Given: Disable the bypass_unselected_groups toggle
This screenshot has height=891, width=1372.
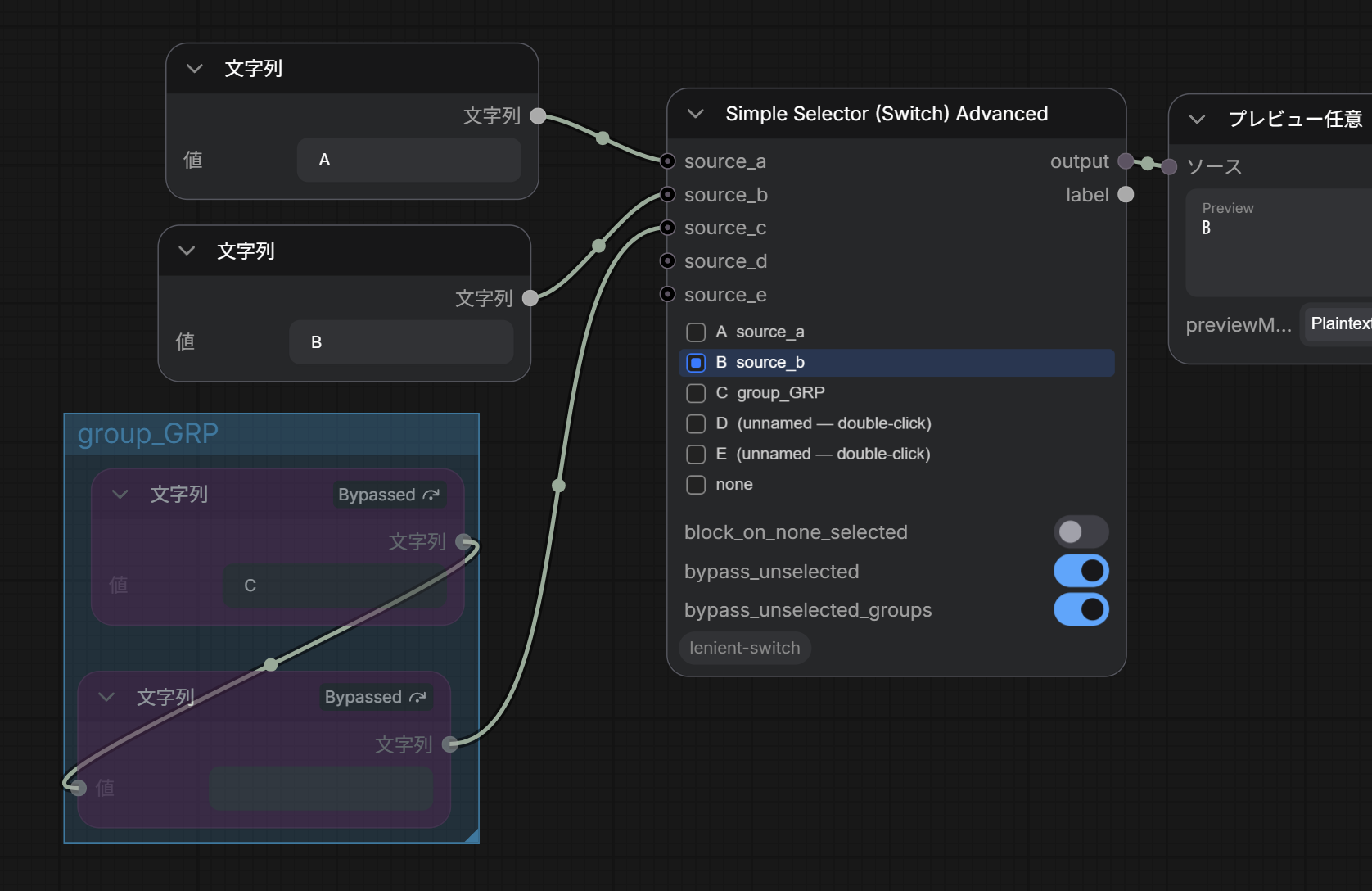Looking at the screenshot, I should pos(1081,610).
